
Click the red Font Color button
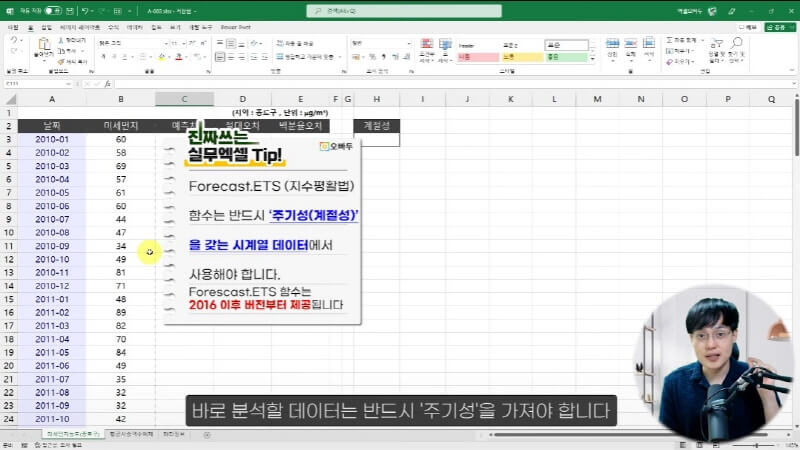coord(179,57)
